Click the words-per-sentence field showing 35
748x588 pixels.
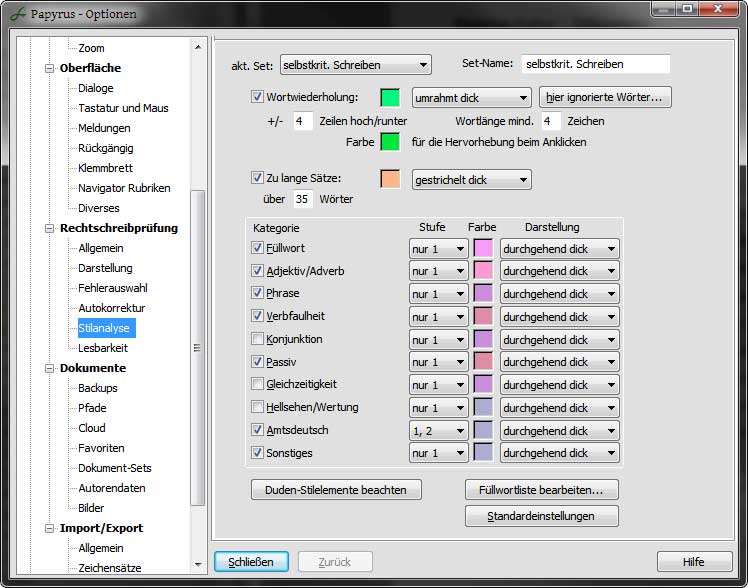click(302, 199)
